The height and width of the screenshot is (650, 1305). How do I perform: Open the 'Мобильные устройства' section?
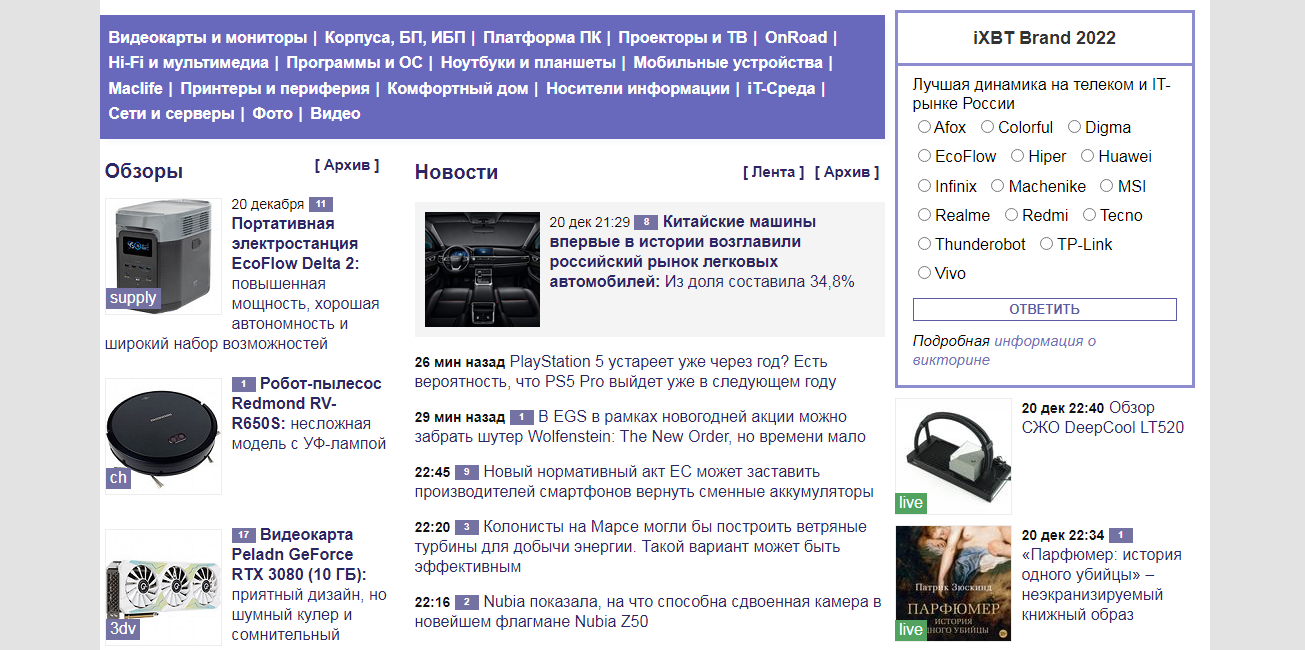coord(728,63)
